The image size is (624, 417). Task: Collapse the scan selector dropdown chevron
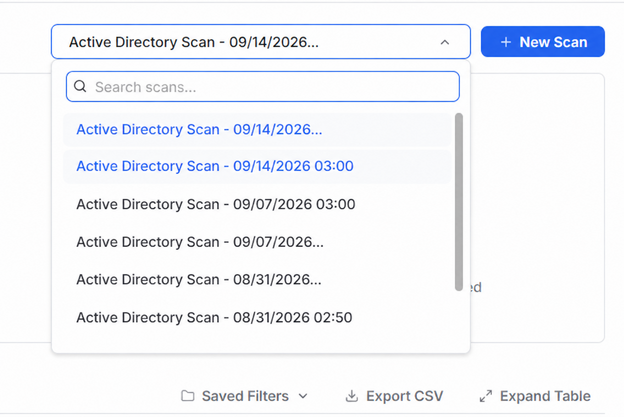445,42
